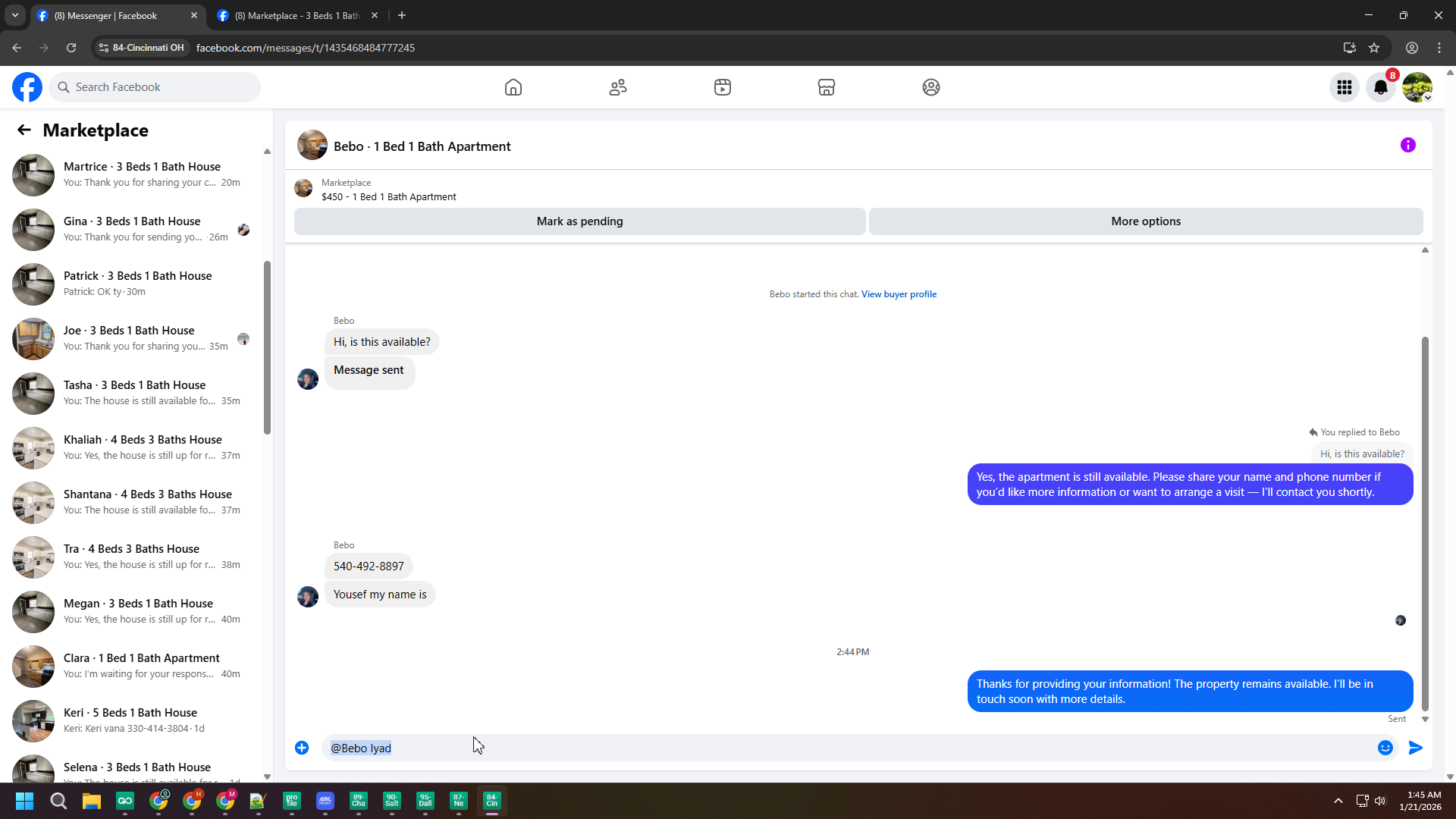Screen dimensions: 1456x819
Task: Click the chat messages scrollbar
Action: tap(1425, 523)
